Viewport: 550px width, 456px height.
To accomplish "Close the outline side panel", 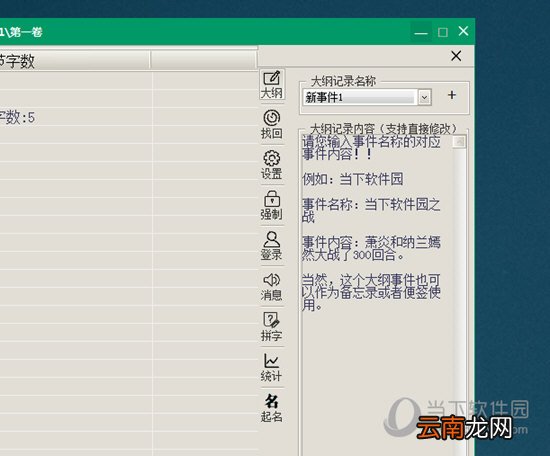I will (456, 56).
